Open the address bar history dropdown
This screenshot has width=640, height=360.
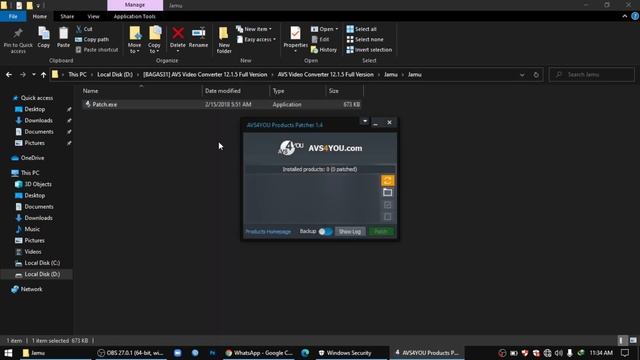click(522, 75)
